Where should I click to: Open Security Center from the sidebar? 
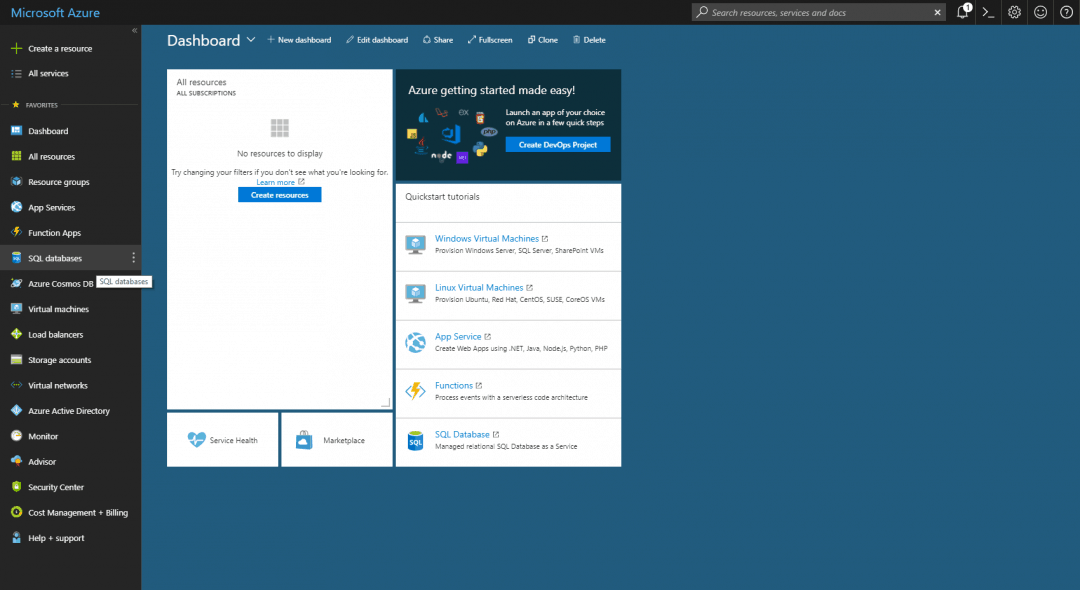(54, 486)
